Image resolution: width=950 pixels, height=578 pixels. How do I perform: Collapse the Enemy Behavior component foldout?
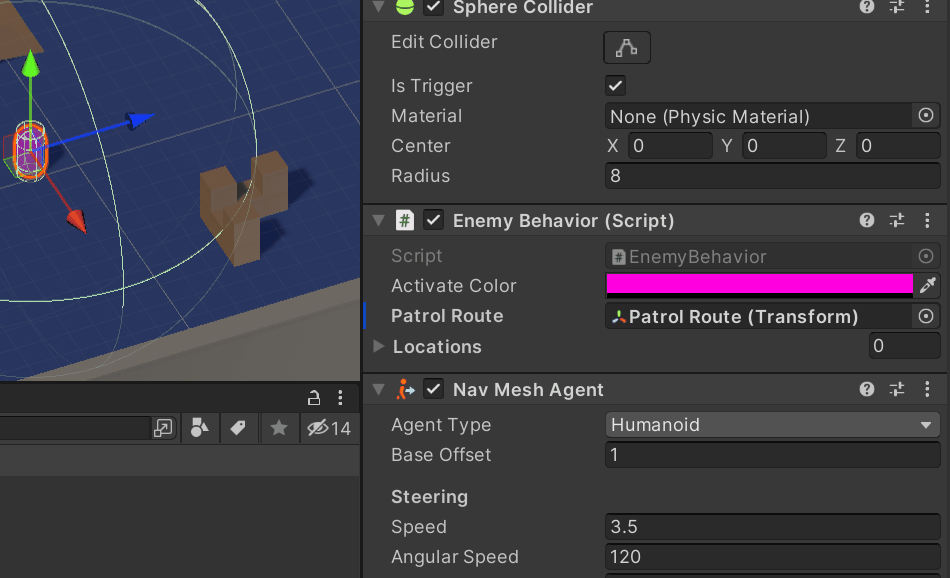(x=379, y=221)
